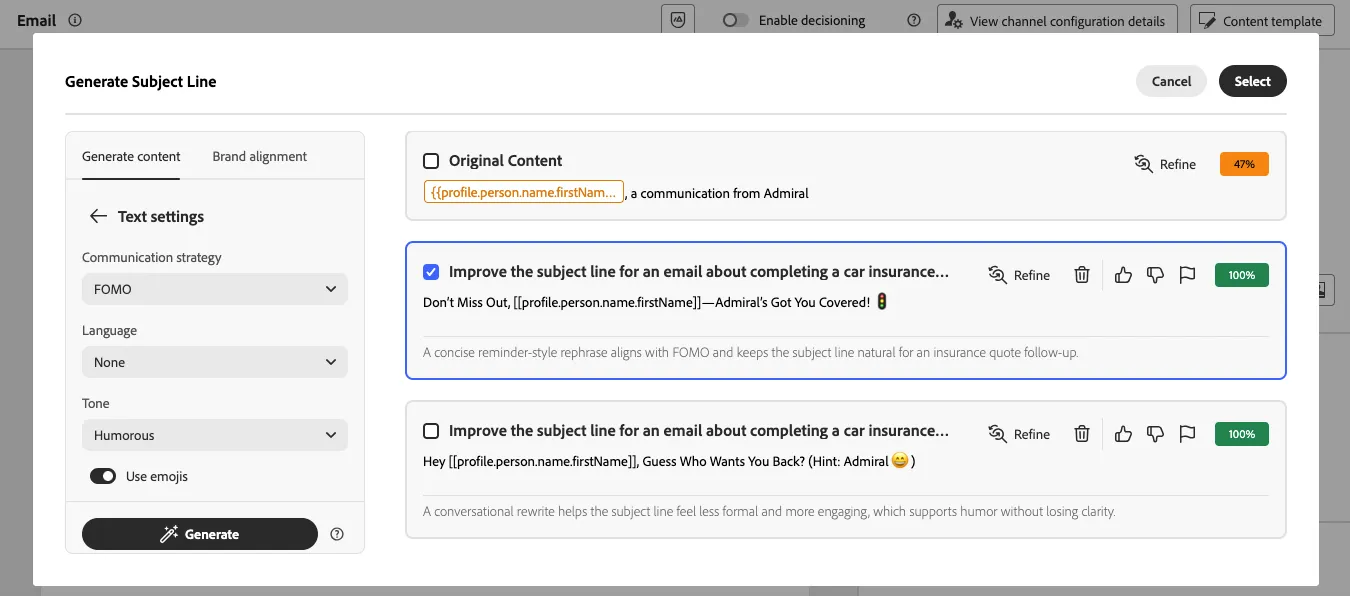
Task: Switch to the Generate content tab
Action: point(131,157)
